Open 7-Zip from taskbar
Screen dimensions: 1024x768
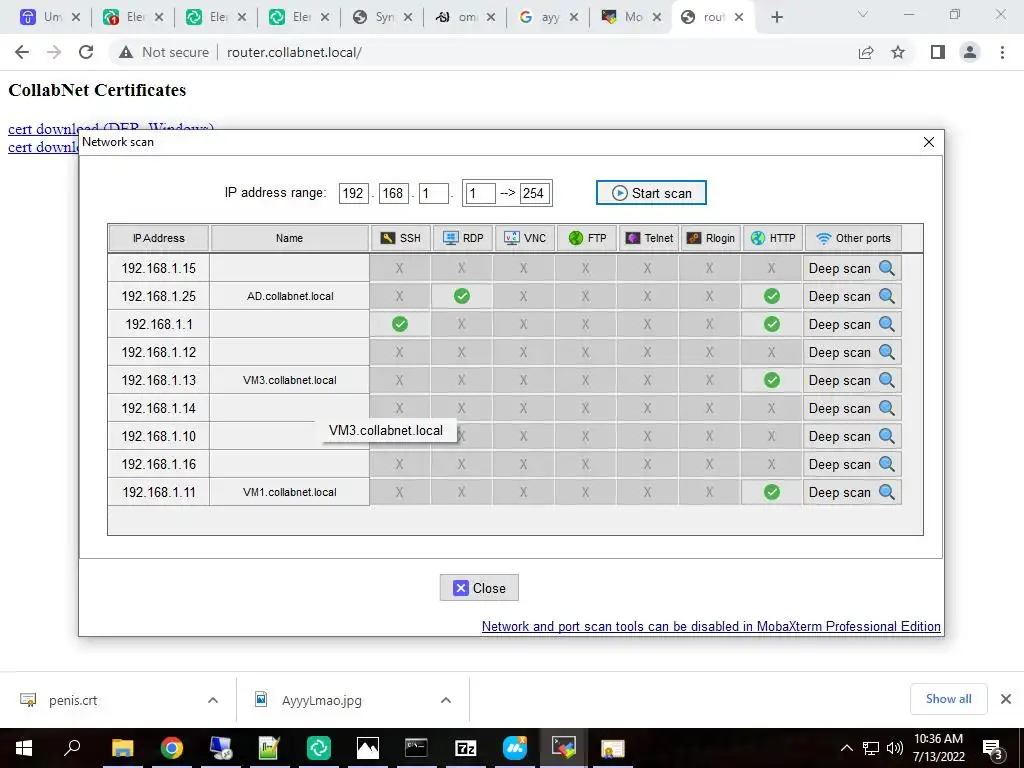[x=466, y=748]
